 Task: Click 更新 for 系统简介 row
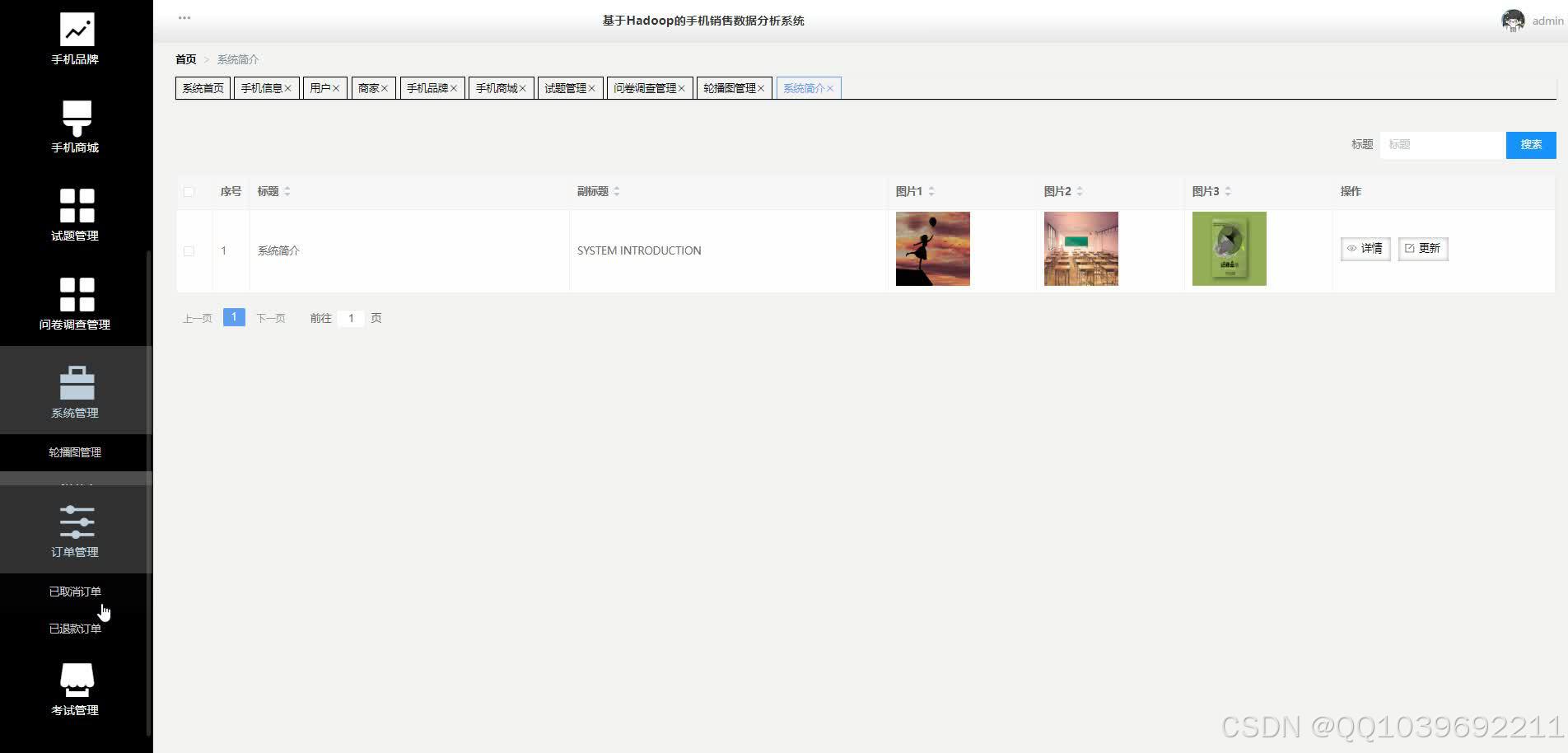1423,249
